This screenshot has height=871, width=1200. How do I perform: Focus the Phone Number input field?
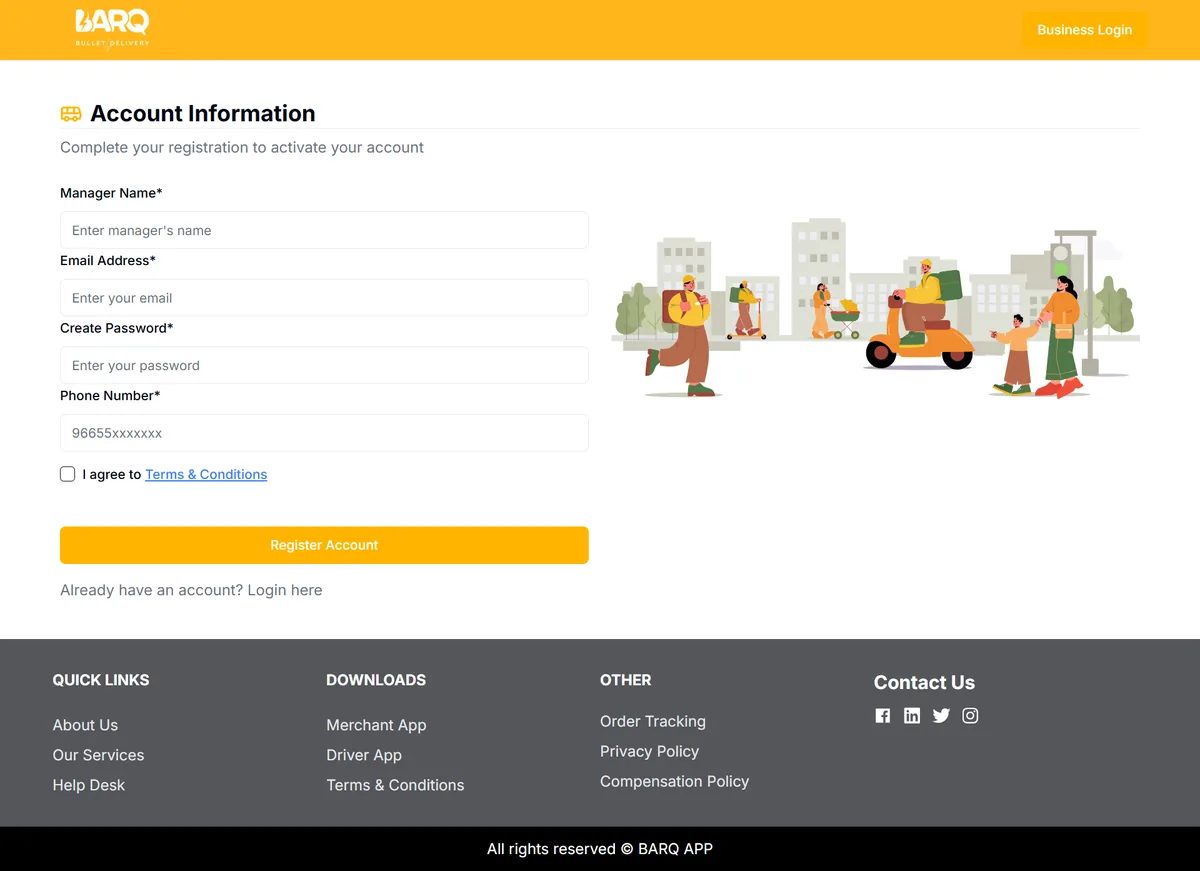coord(324,433)
